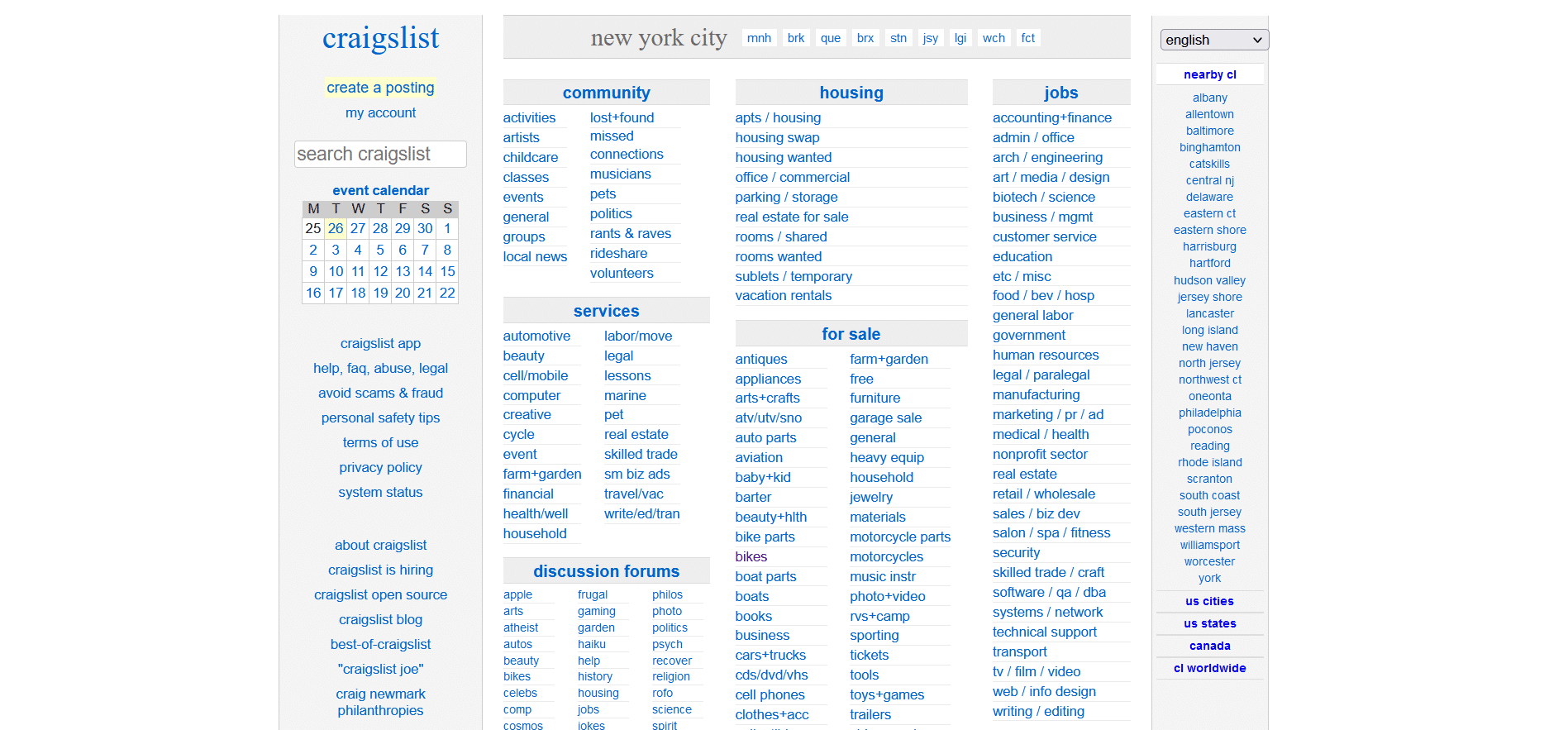Open best-of-craigslist page
Image resolution: width=1568 pixels, height=730 pixels.
[380, 644]
